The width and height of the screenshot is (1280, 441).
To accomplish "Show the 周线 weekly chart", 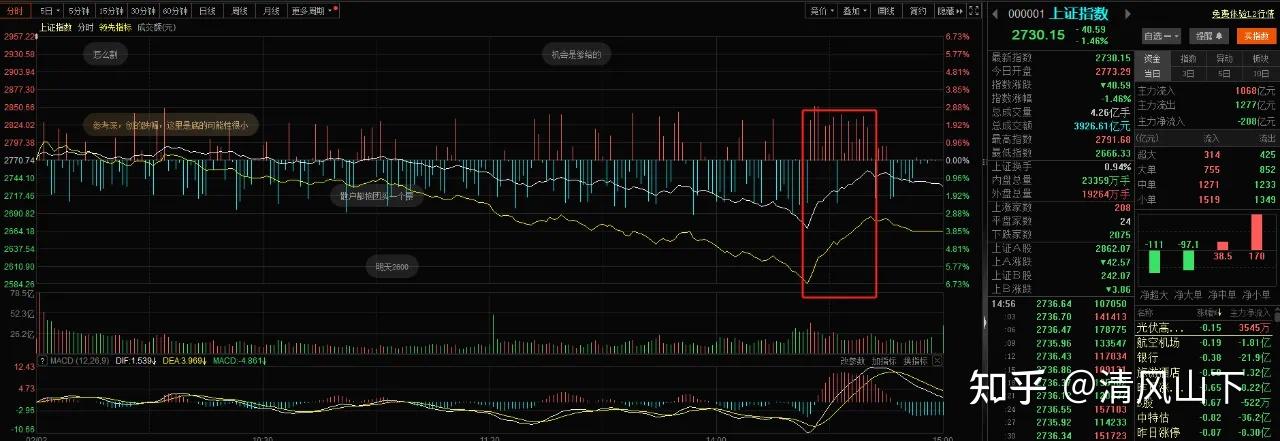I will click(240, 11).
